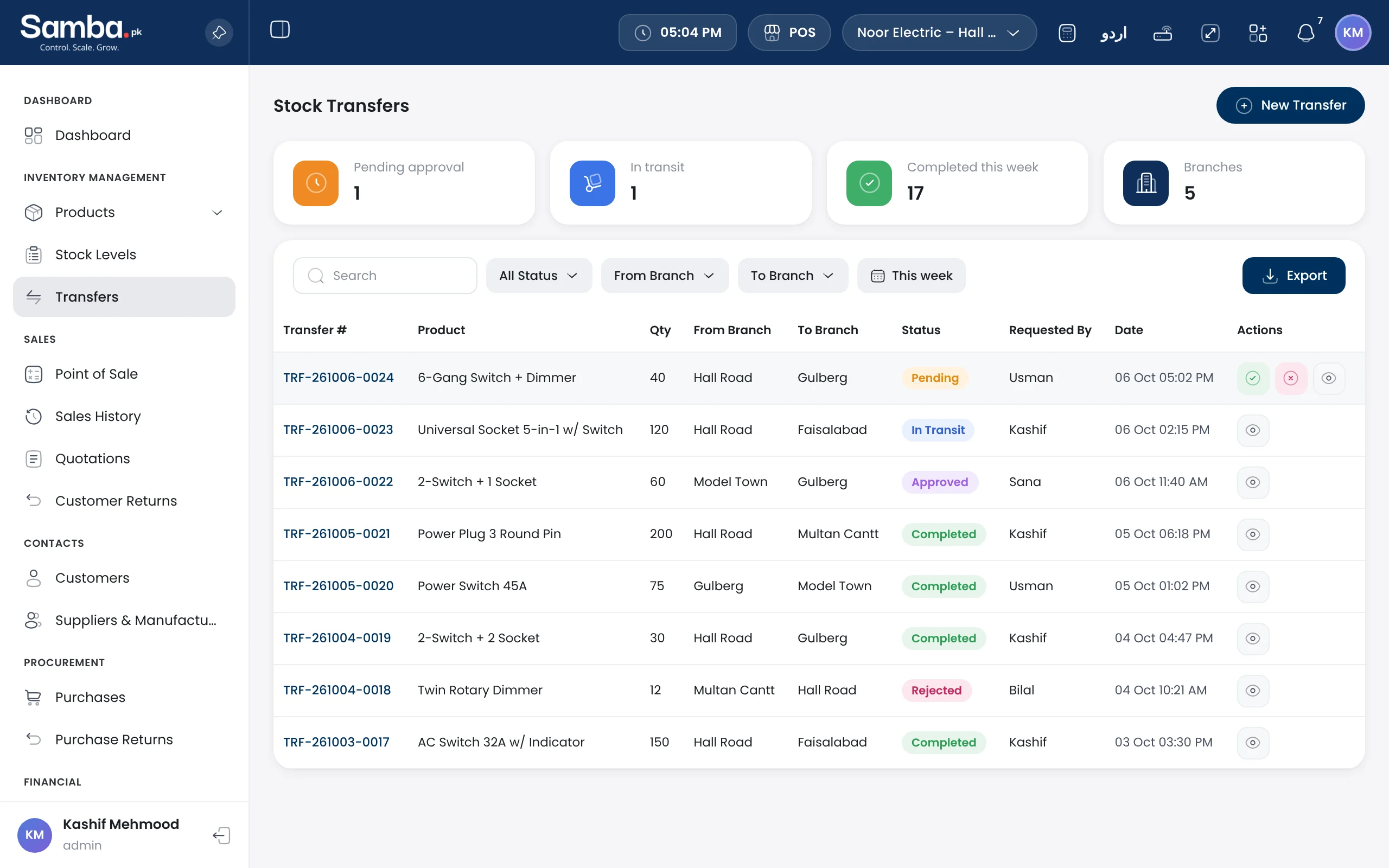This screenshot has width=1389, height=868.
Task: Click the blue In transit trolley icon
Action: pyautogui.click(x=592, y=183)
